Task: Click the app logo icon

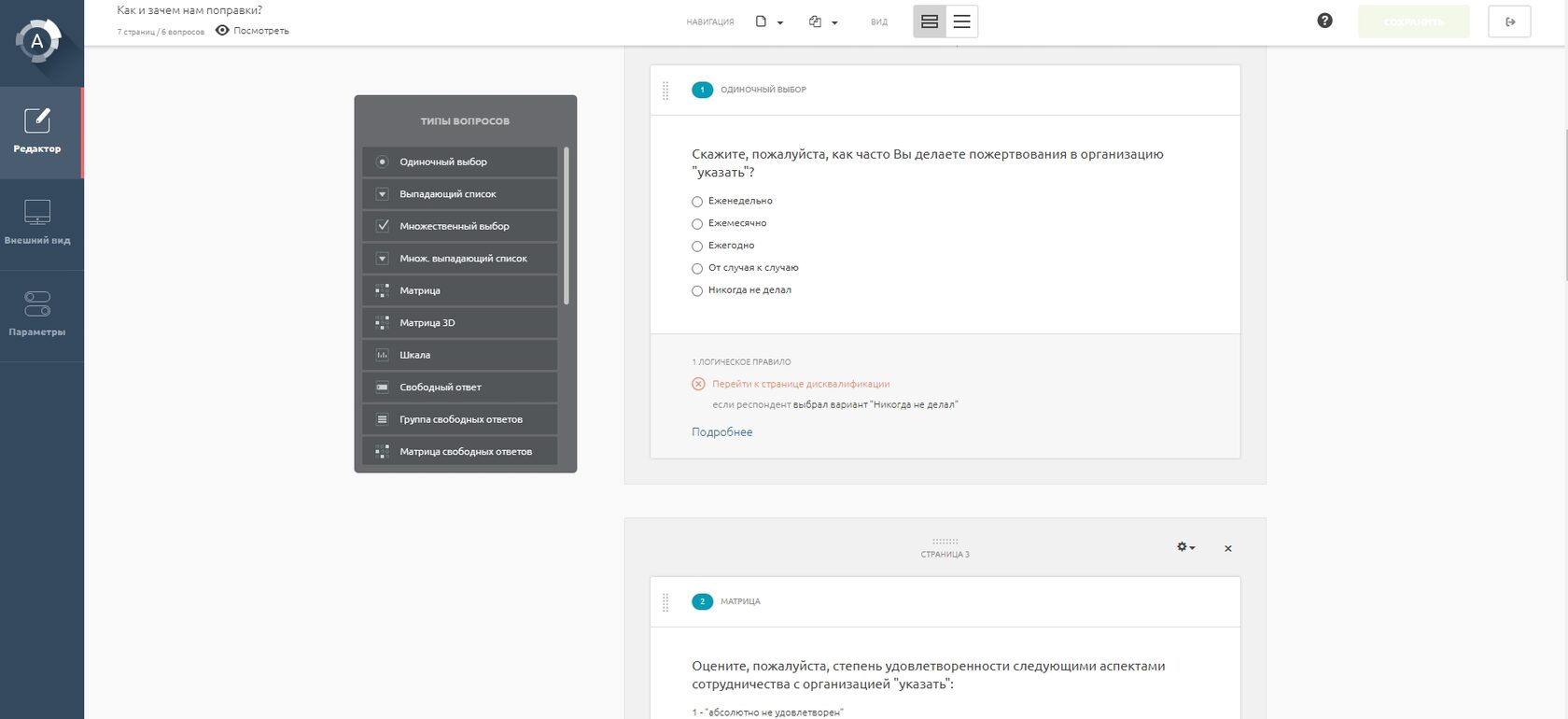Action: (x=37, y=40)
